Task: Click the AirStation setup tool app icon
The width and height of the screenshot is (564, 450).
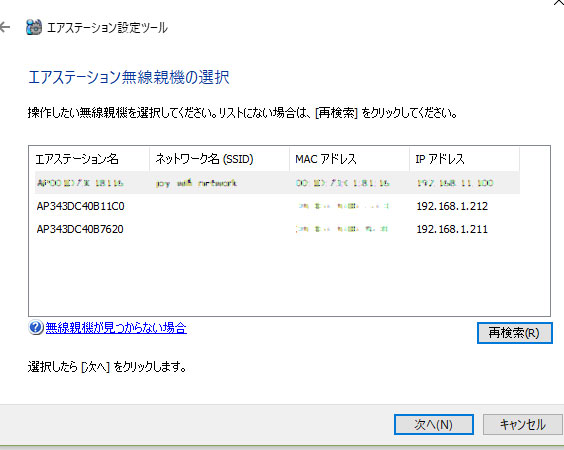Action: (34, 27)
